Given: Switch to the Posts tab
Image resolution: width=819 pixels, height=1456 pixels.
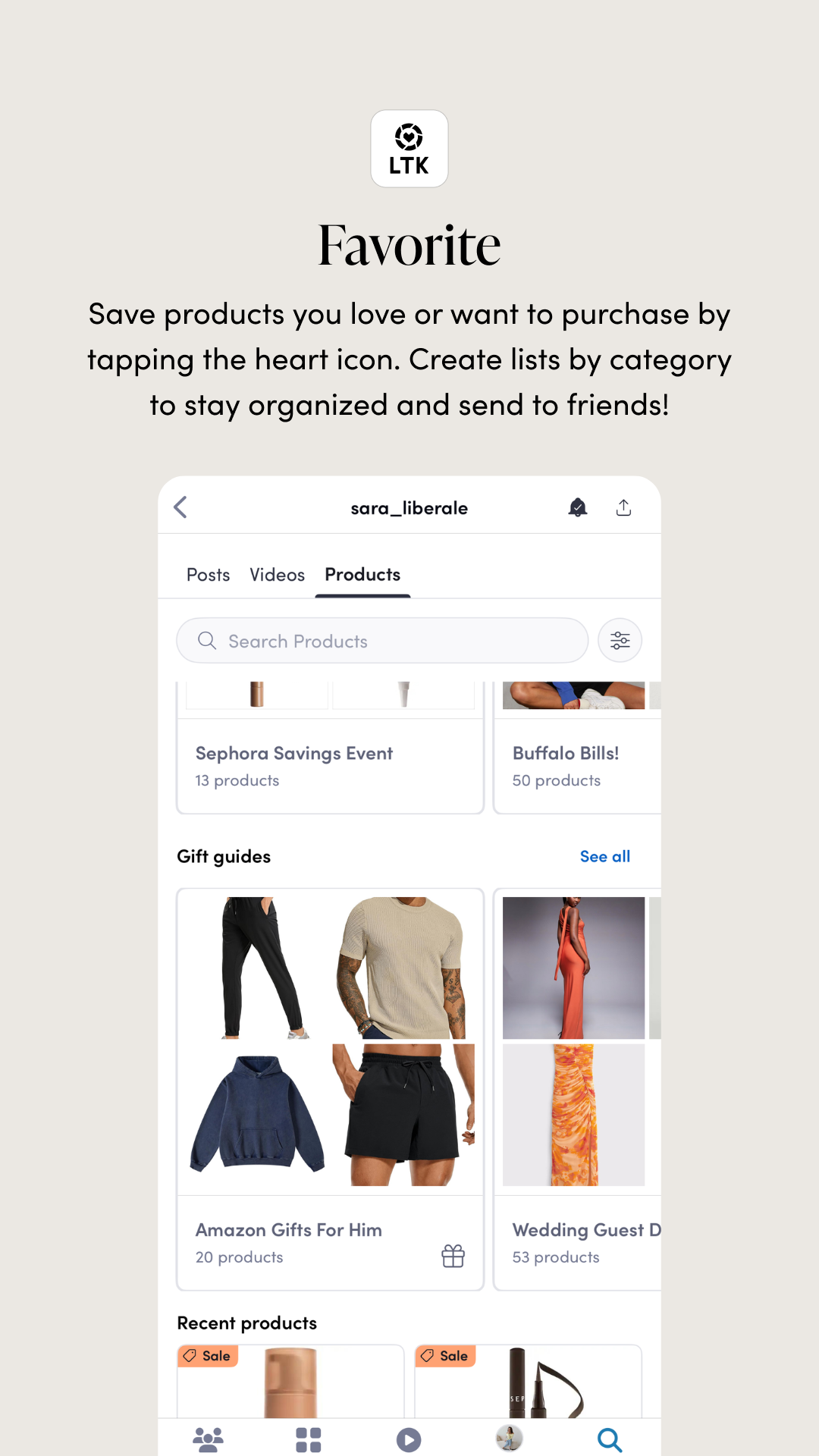Looking at the screenshot, I should tap(208, 575).
